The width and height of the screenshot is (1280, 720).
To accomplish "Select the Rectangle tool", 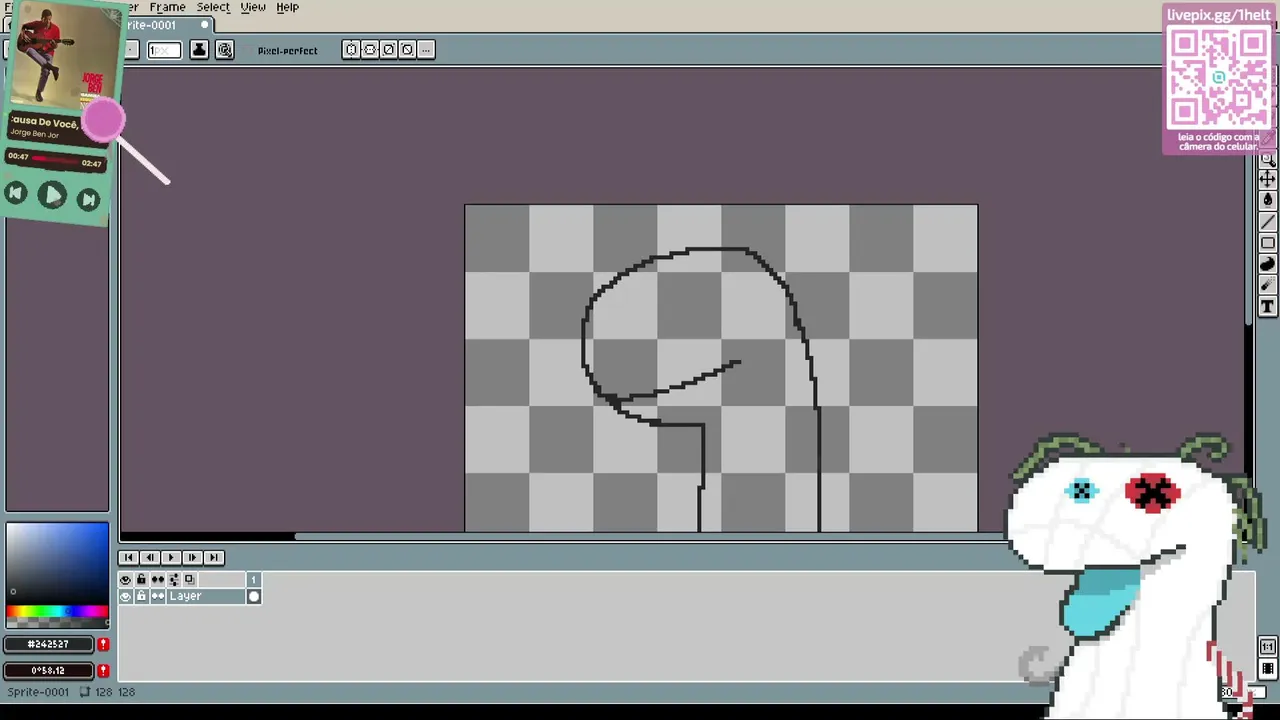I will pyautogui.click(x=1267, y=243).
